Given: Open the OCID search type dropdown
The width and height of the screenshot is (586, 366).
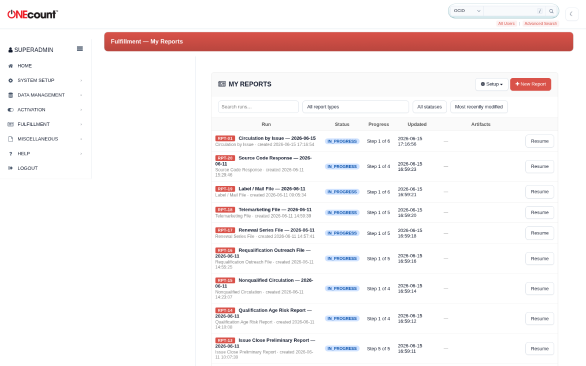Looking at the screenshot, I should point(466,11).
